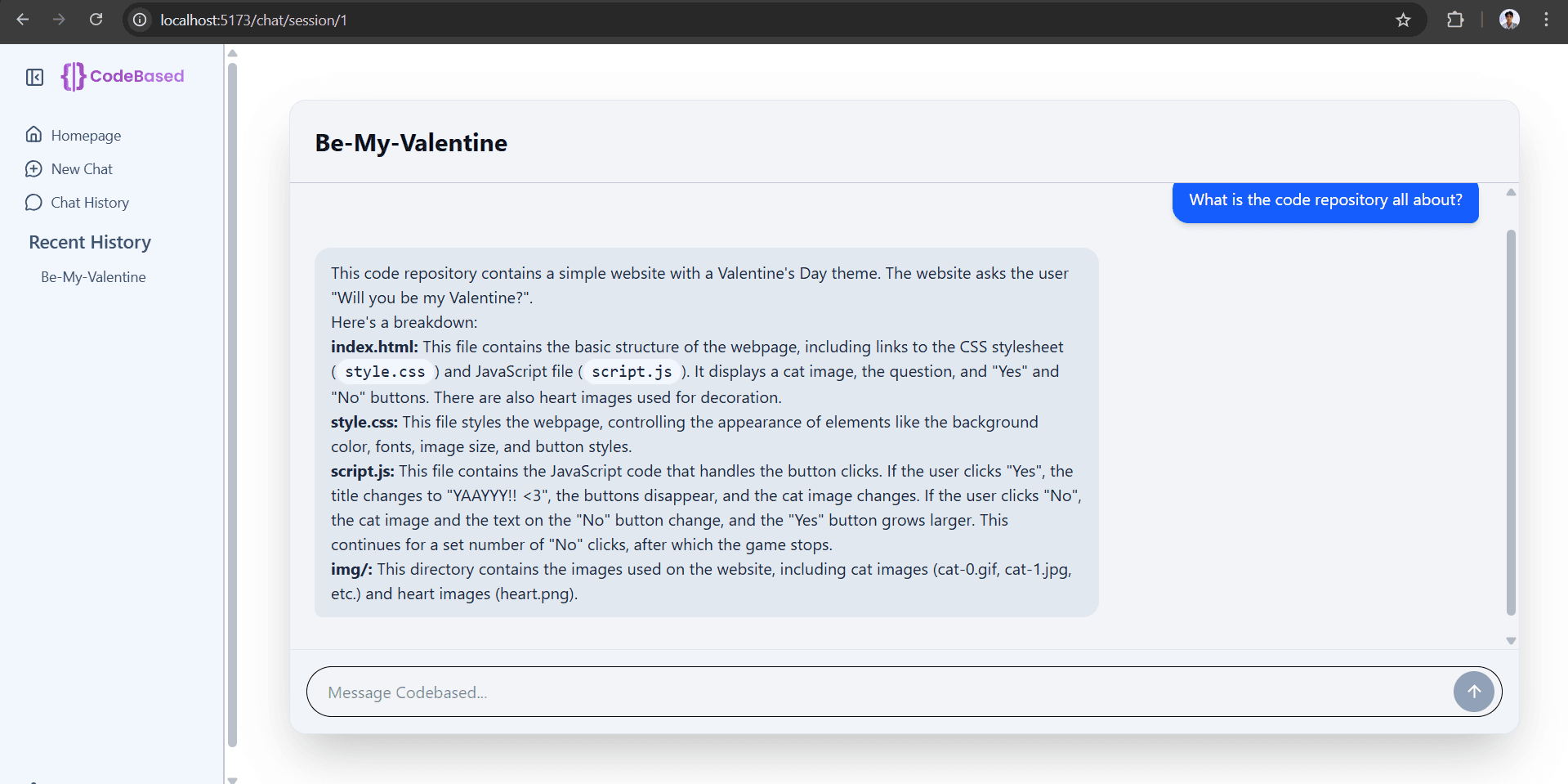
Task: Open the browser extensions puzzle icon
Action: pos(1456,20)
